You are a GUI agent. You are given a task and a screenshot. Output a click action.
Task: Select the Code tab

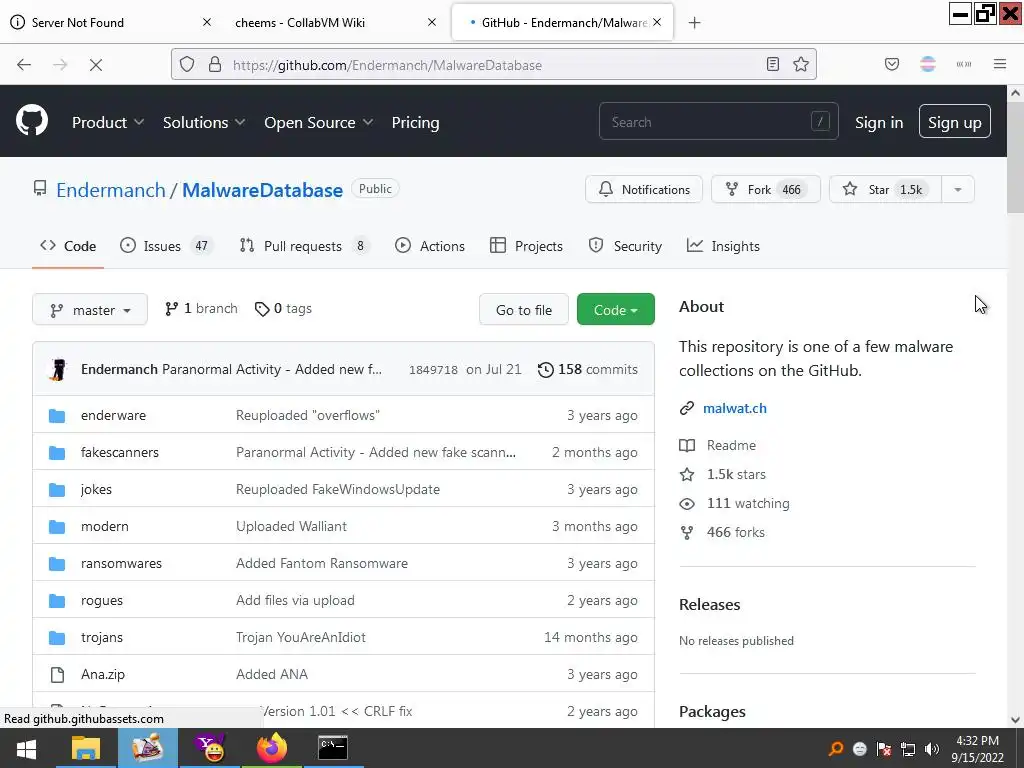(68, 246)
